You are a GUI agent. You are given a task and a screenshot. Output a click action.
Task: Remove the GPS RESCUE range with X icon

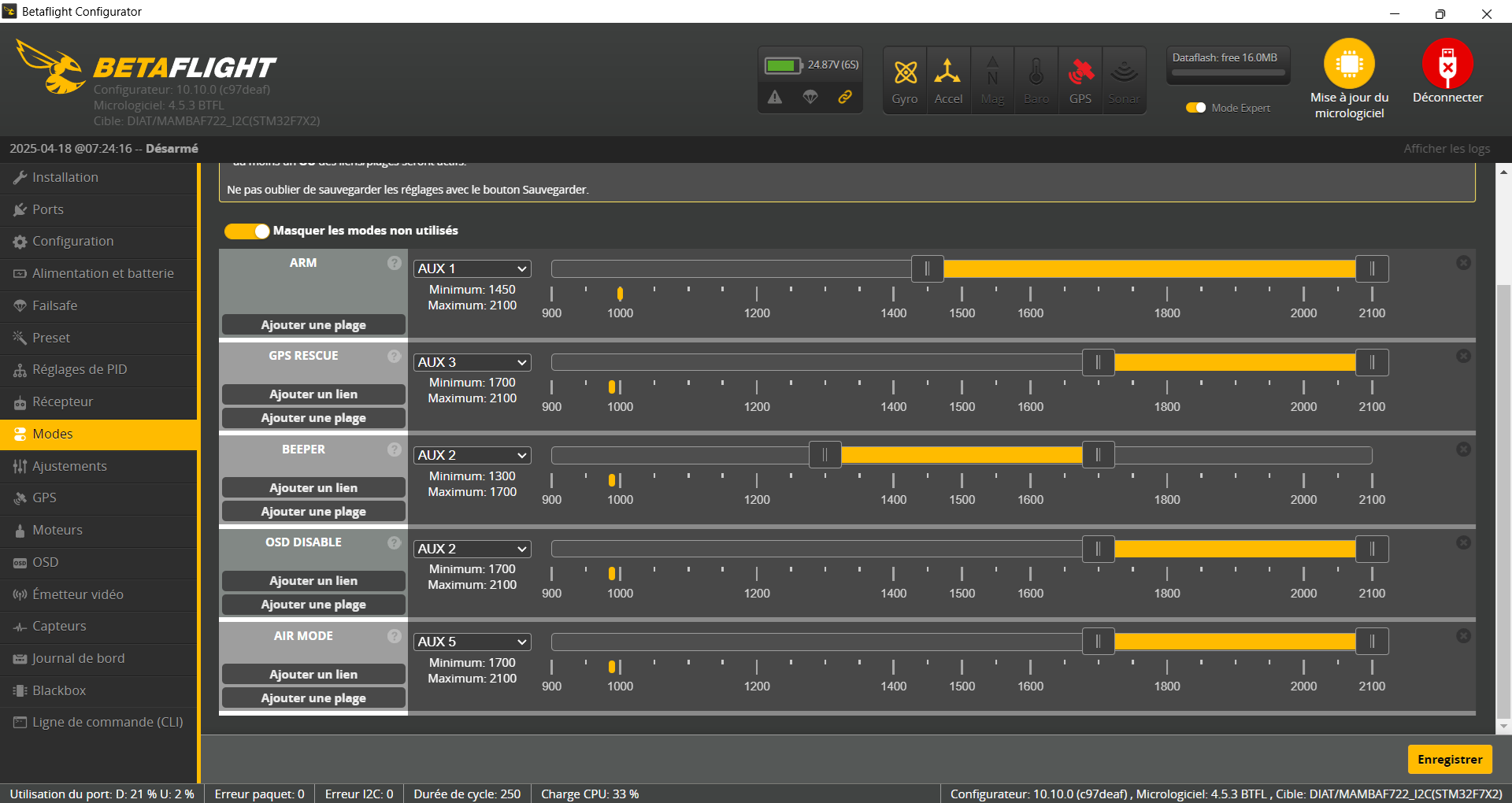coord(1463,356)
